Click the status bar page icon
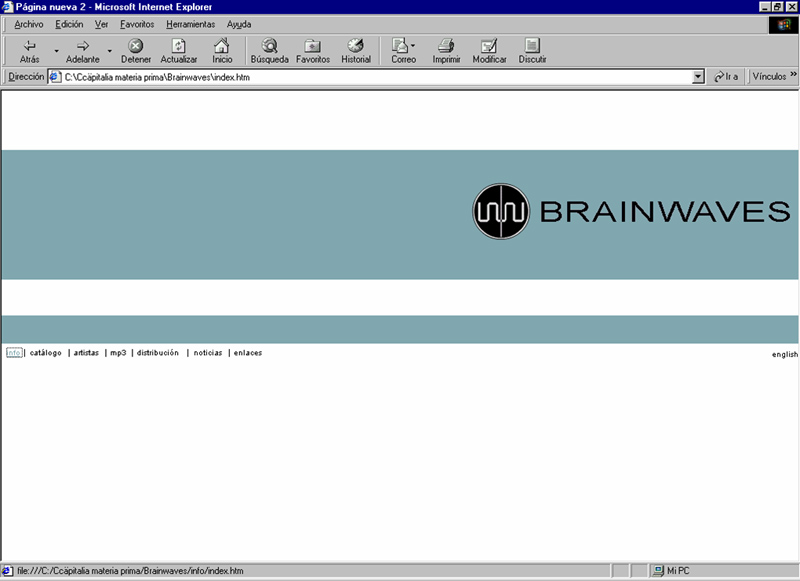 [7, 571]
